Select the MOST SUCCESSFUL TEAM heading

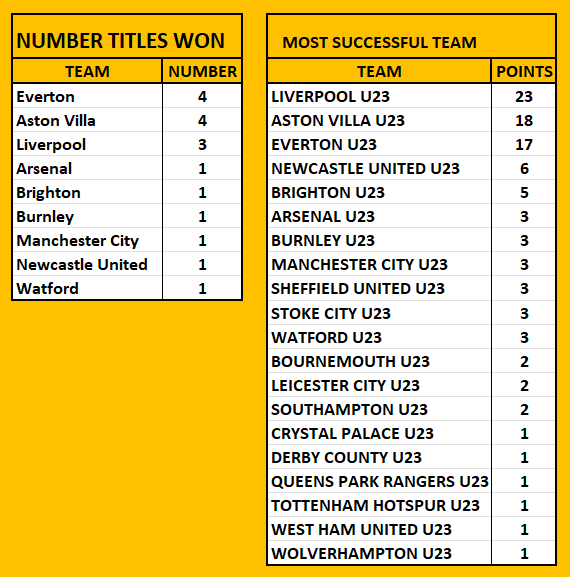pos(379,42)
